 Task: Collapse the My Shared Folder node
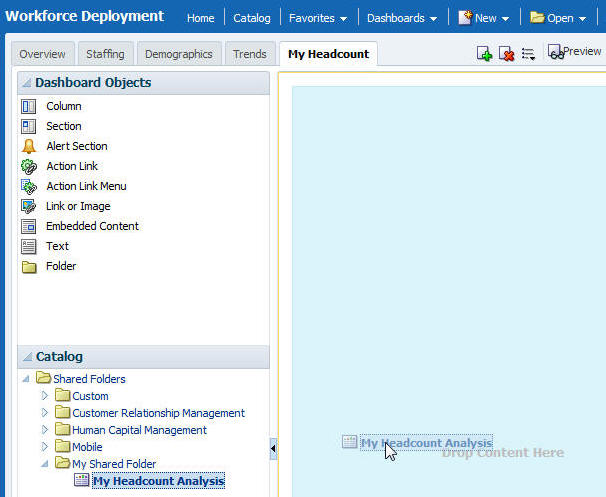click(x=45, y=463)
